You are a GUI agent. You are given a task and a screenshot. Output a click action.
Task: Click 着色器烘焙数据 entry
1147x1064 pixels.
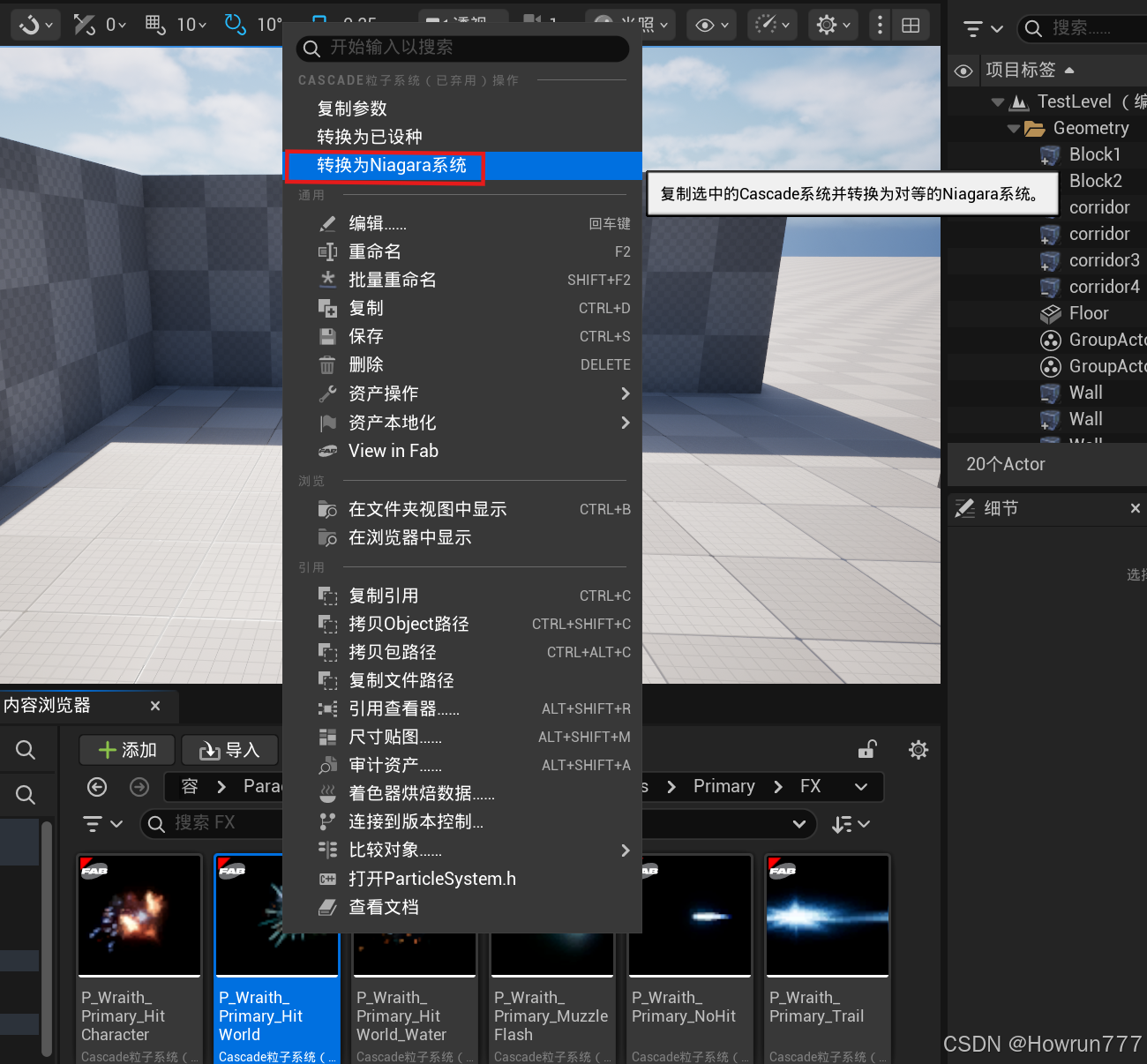[x=422, y=793]
